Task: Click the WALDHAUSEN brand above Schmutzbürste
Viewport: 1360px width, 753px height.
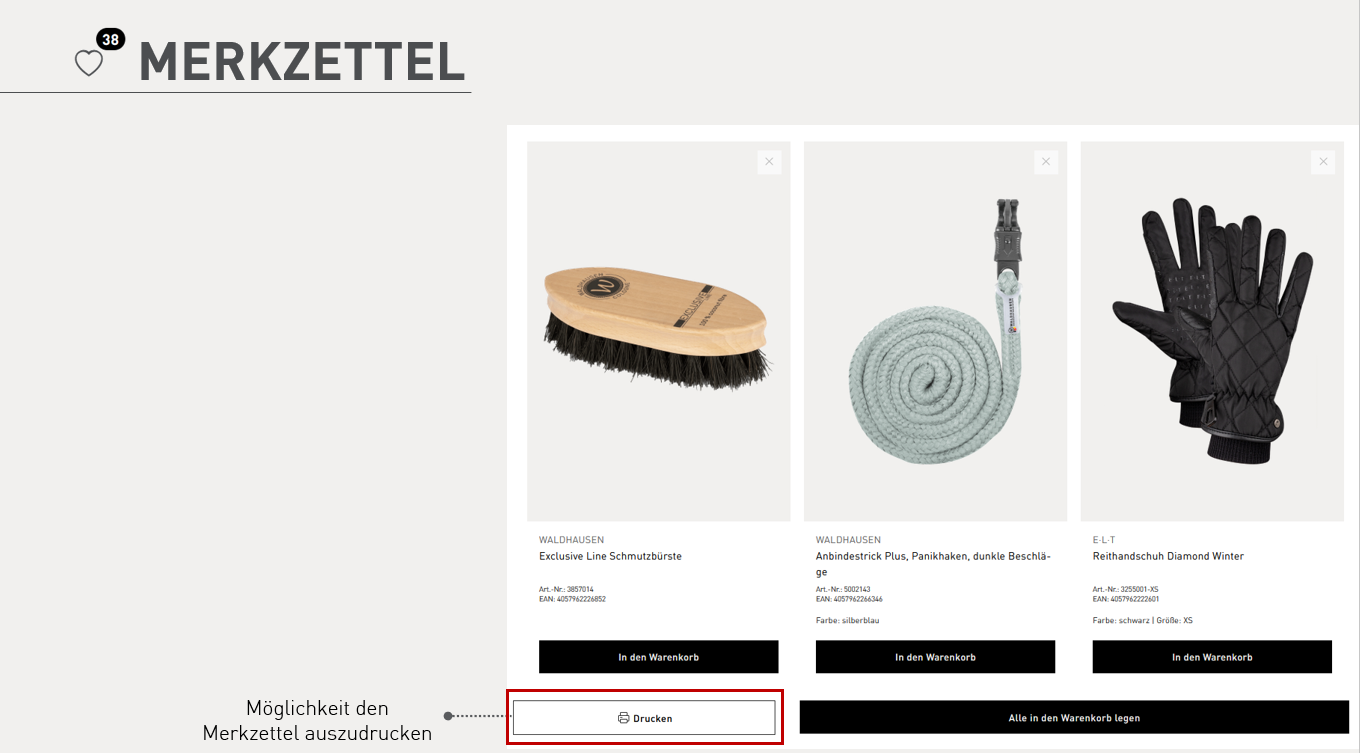Action: [571, 540]
